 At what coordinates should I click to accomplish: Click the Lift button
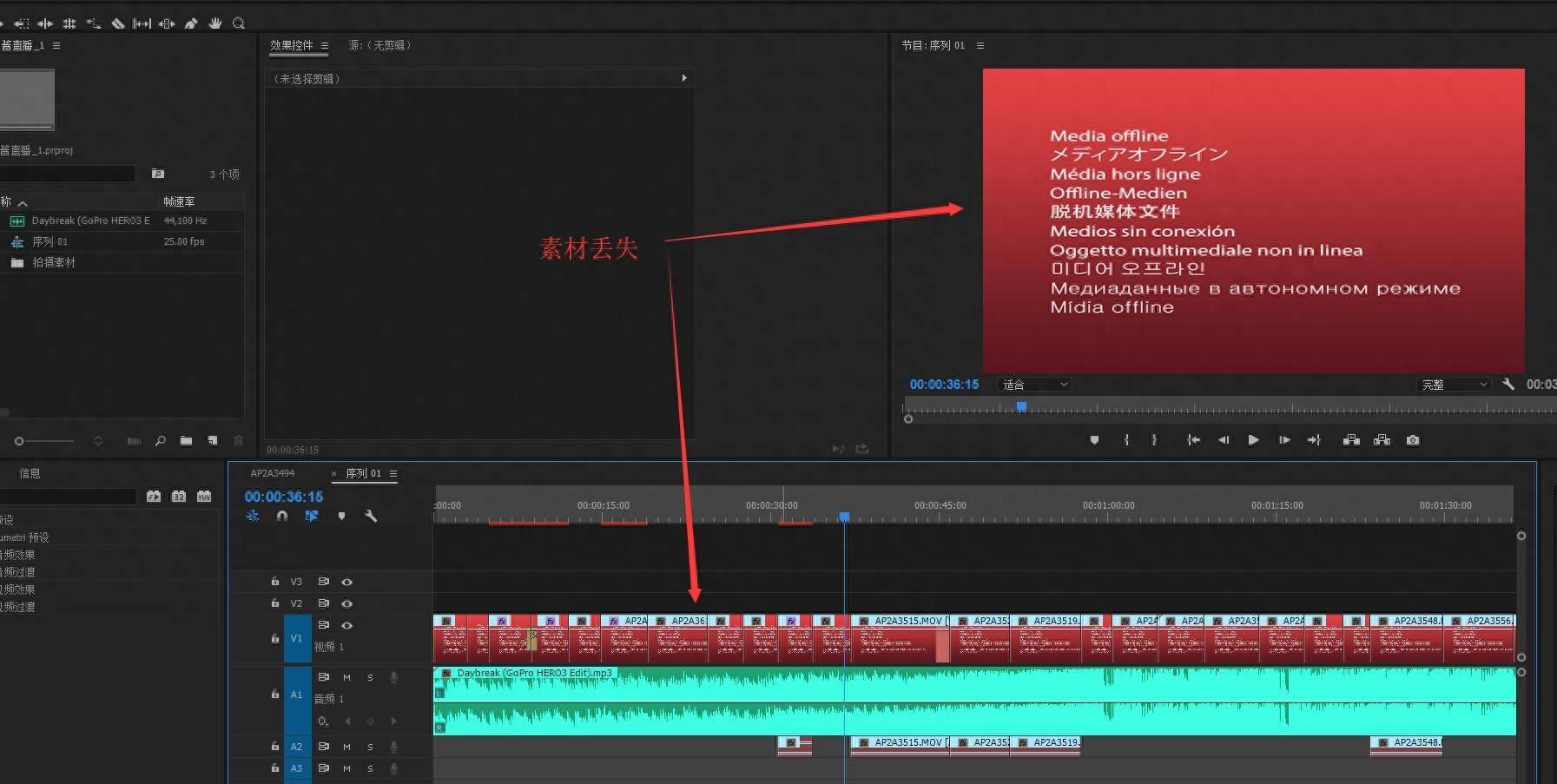point(1351,440)
